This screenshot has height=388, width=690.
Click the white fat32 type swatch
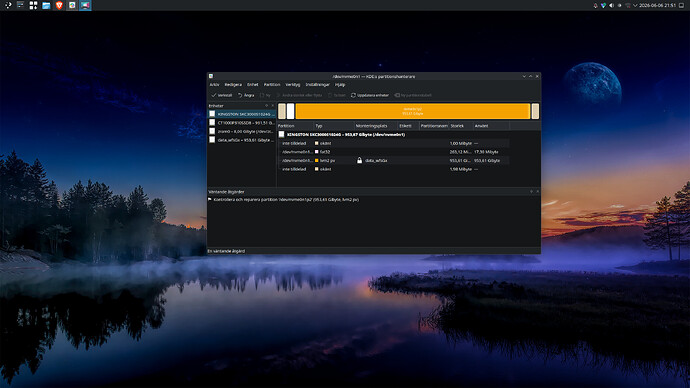(x=316, y=152)
